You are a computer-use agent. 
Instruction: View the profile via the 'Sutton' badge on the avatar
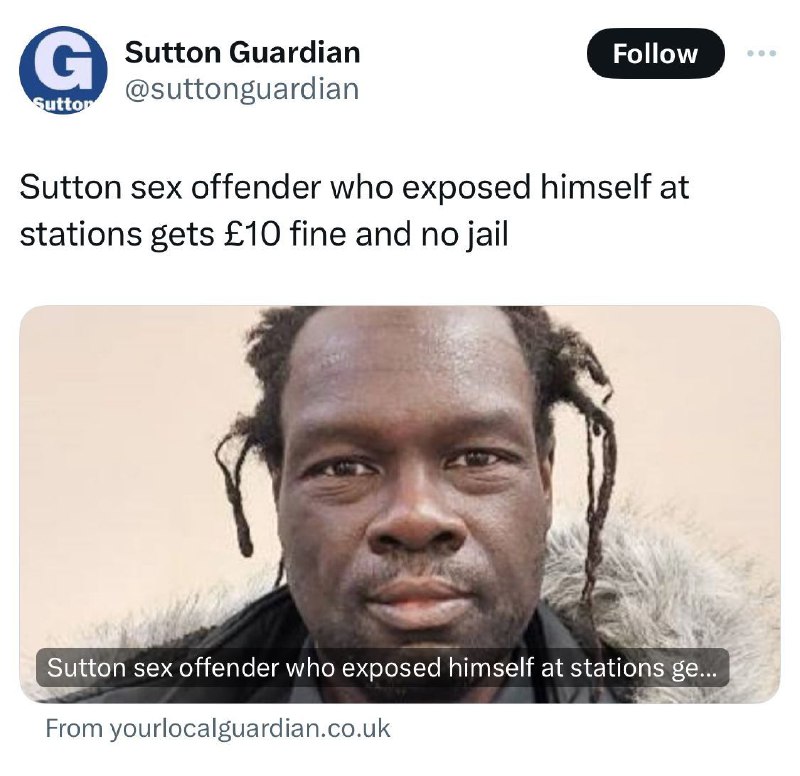[x=64, y=105]
